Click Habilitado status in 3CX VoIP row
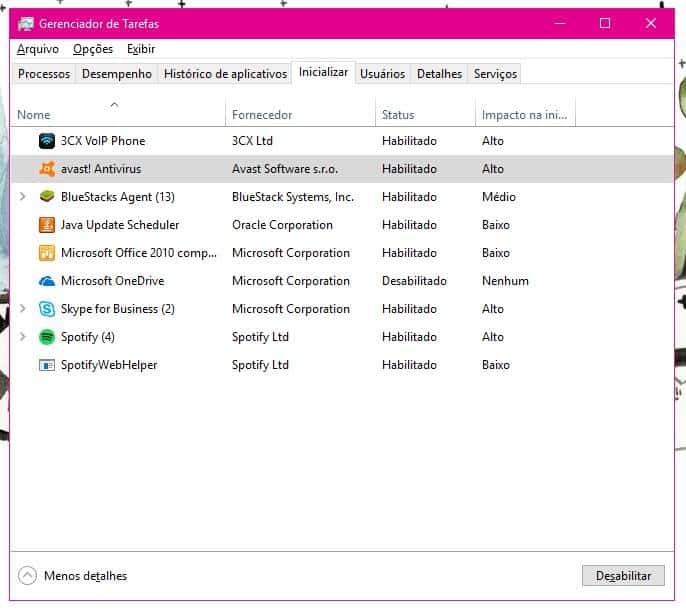Image resolution: width=686 pixels, height=610 pixels. (409, 141)
